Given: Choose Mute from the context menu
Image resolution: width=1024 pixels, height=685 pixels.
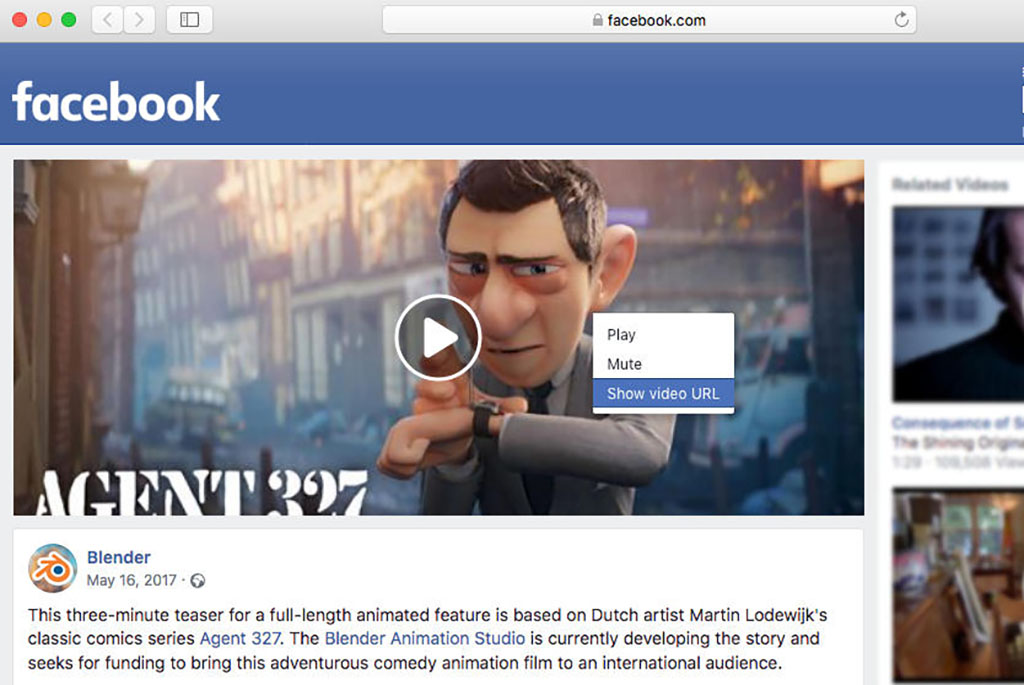Looking at the screenshot, I should (x=663, y=364).
